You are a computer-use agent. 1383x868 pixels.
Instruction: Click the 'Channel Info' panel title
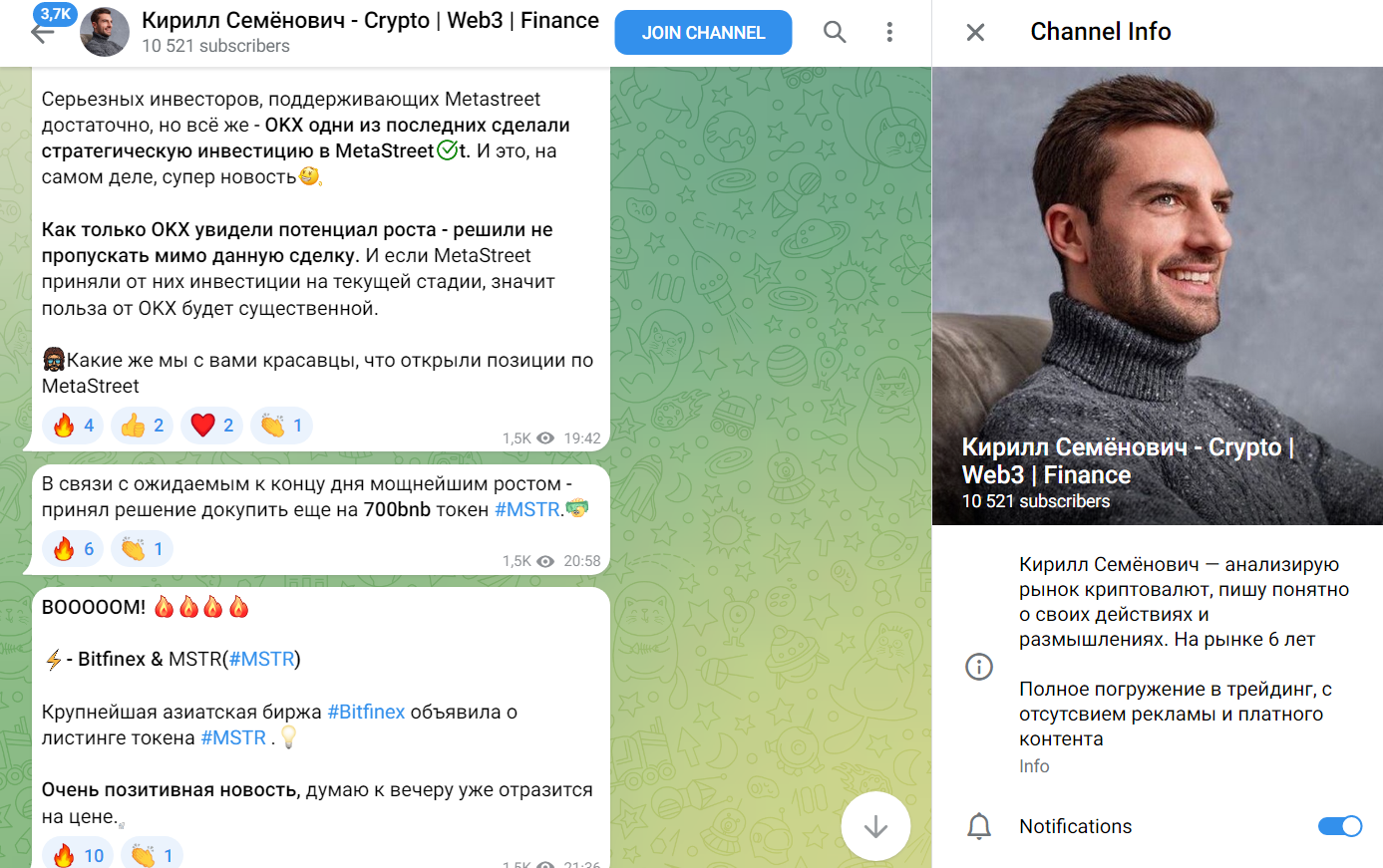[1101, 32]
